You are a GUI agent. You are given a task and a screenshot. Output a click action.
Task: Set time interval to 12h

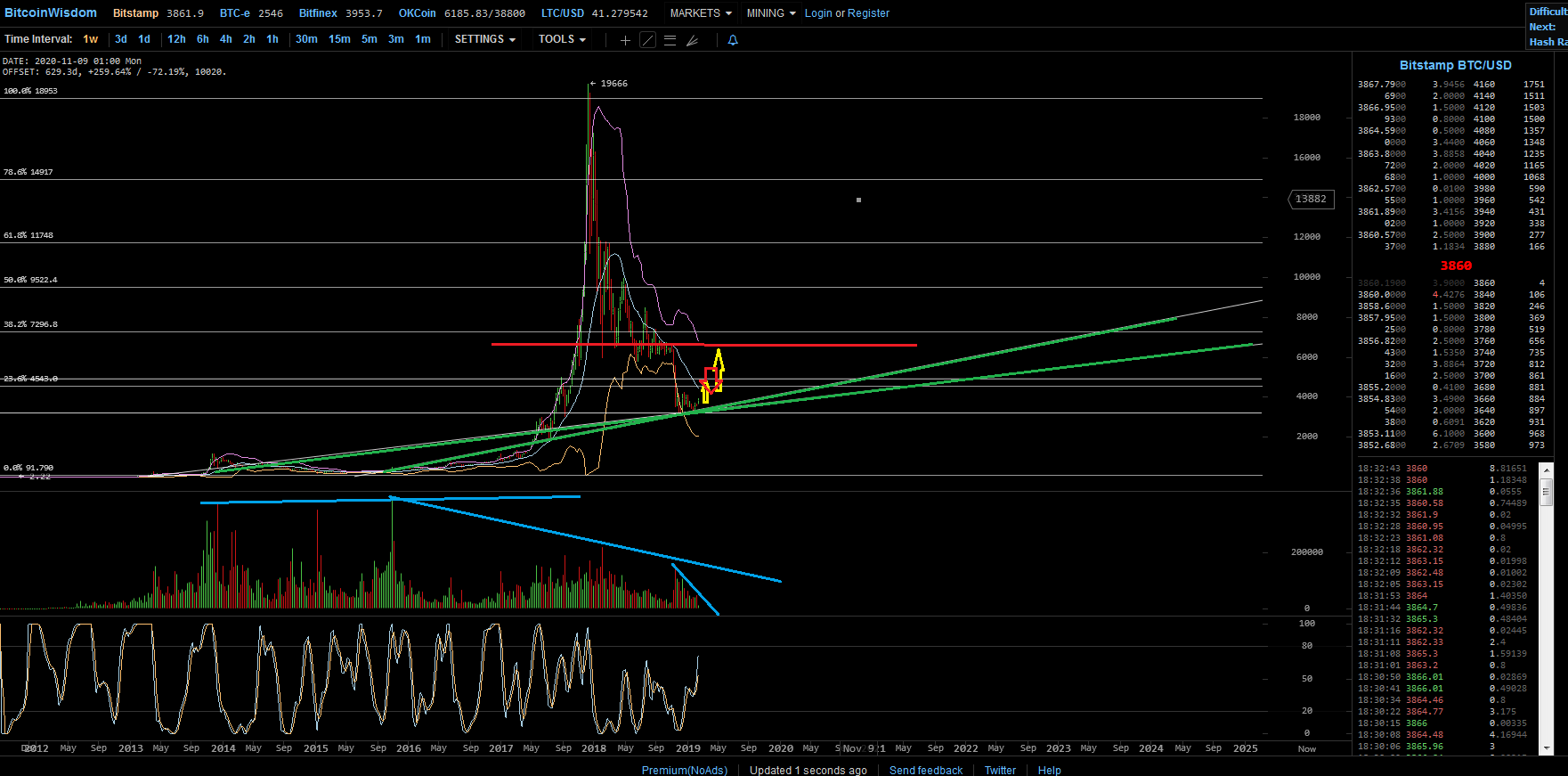176,39
